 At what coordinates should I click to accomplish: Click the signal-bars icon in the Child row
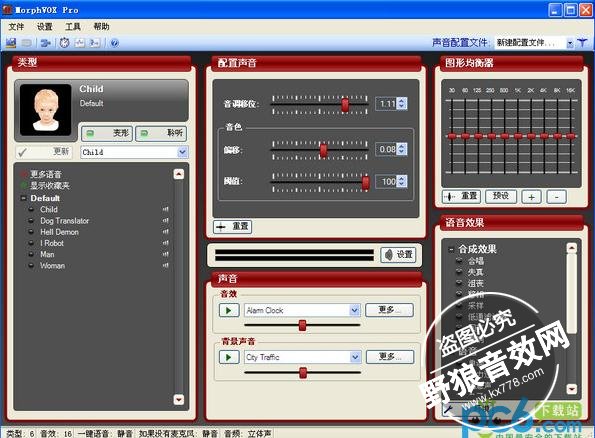pyautogui.click(x=165, y=209)
